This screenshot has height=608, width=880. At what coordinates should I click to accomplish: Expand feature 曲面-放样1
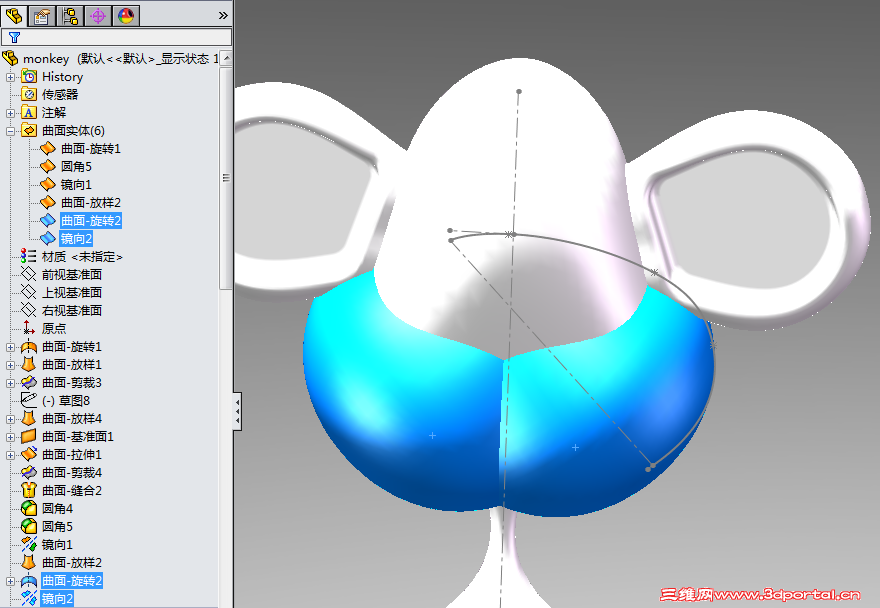(x=10, y=365)
